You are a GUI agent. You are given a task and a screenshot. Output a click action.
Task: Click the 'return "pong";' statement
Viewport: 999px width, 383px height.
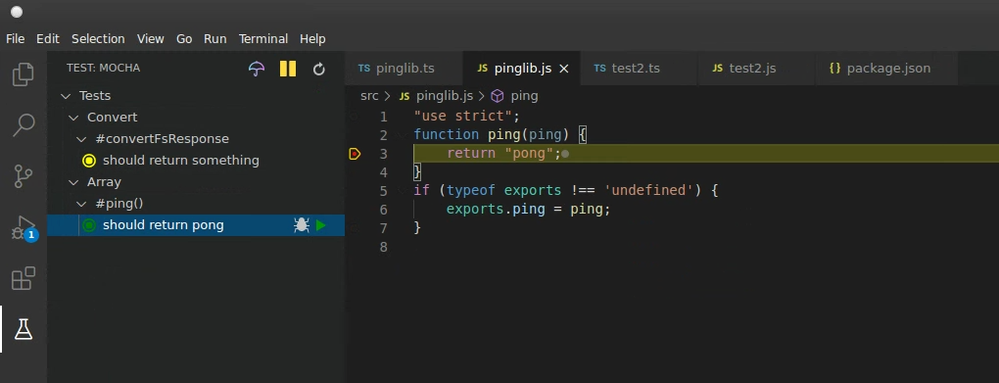(x=503, y=154)
